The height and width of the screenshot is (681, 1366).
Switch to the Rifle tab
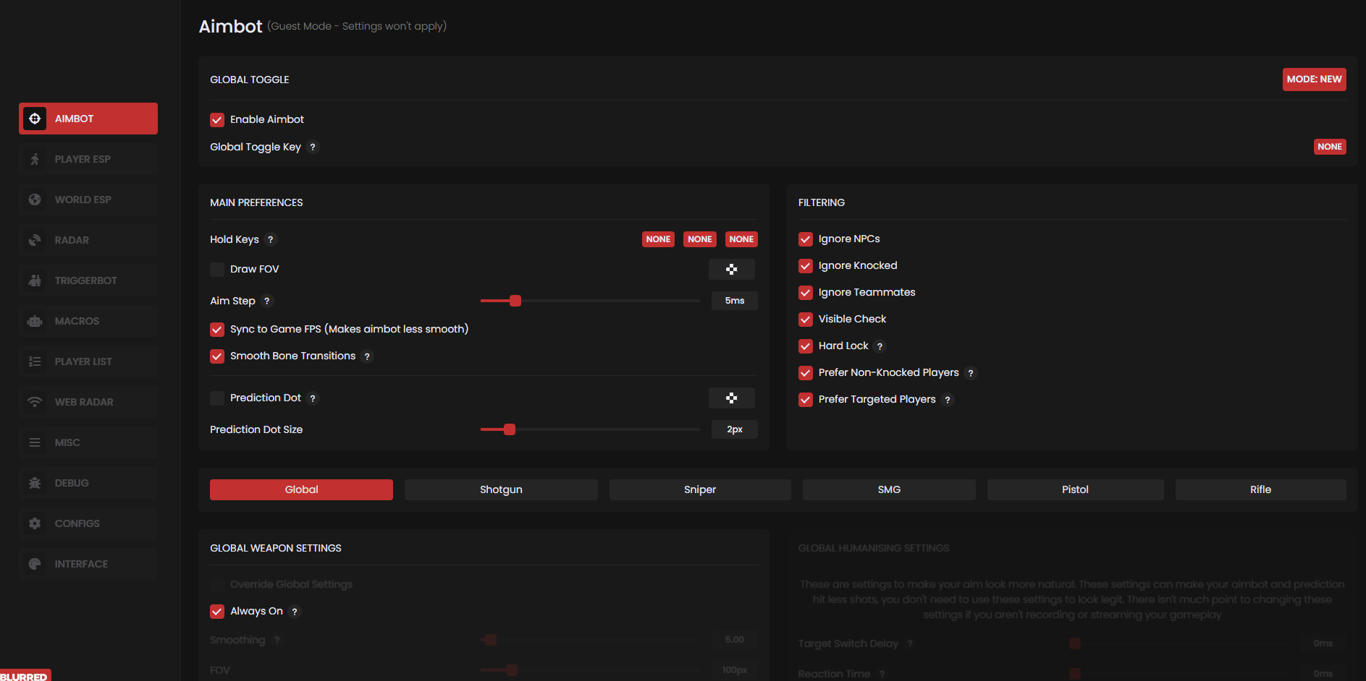[1260, 489]
